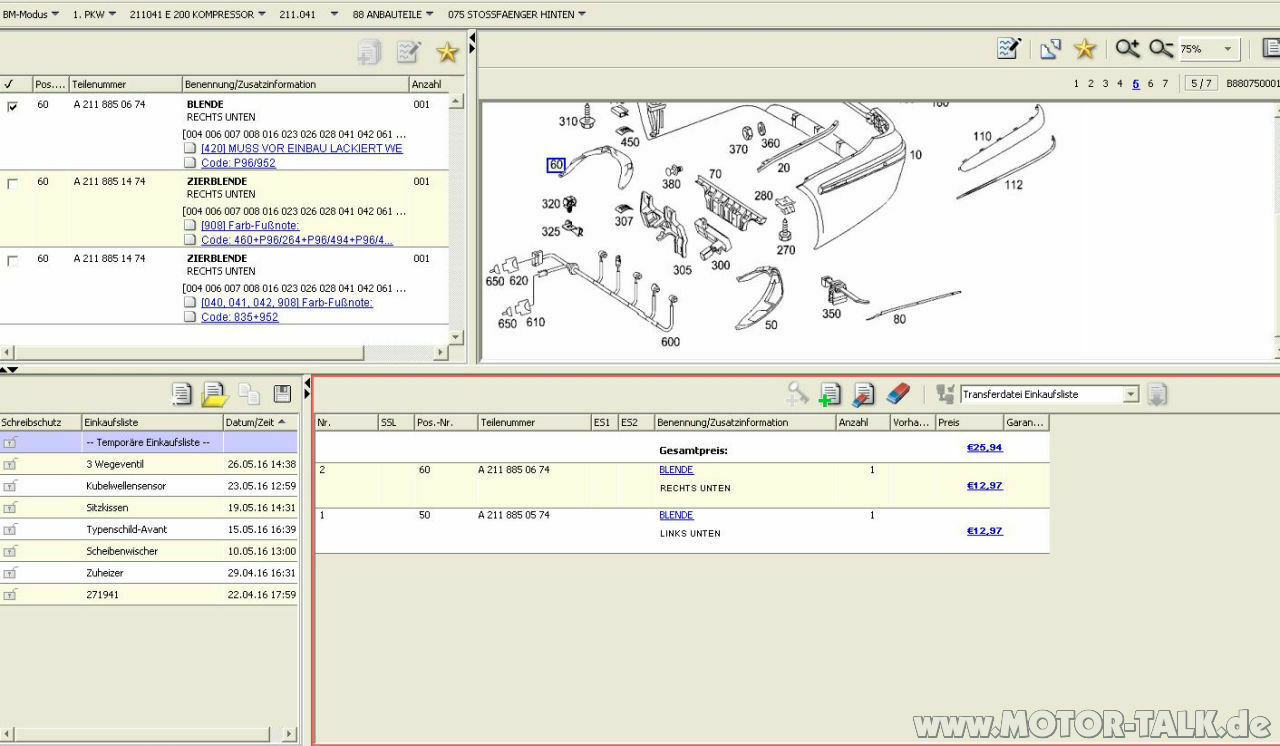
Task: Click the BLENDE link for LINKS UNTEN
Action: [x=676, y=515]
